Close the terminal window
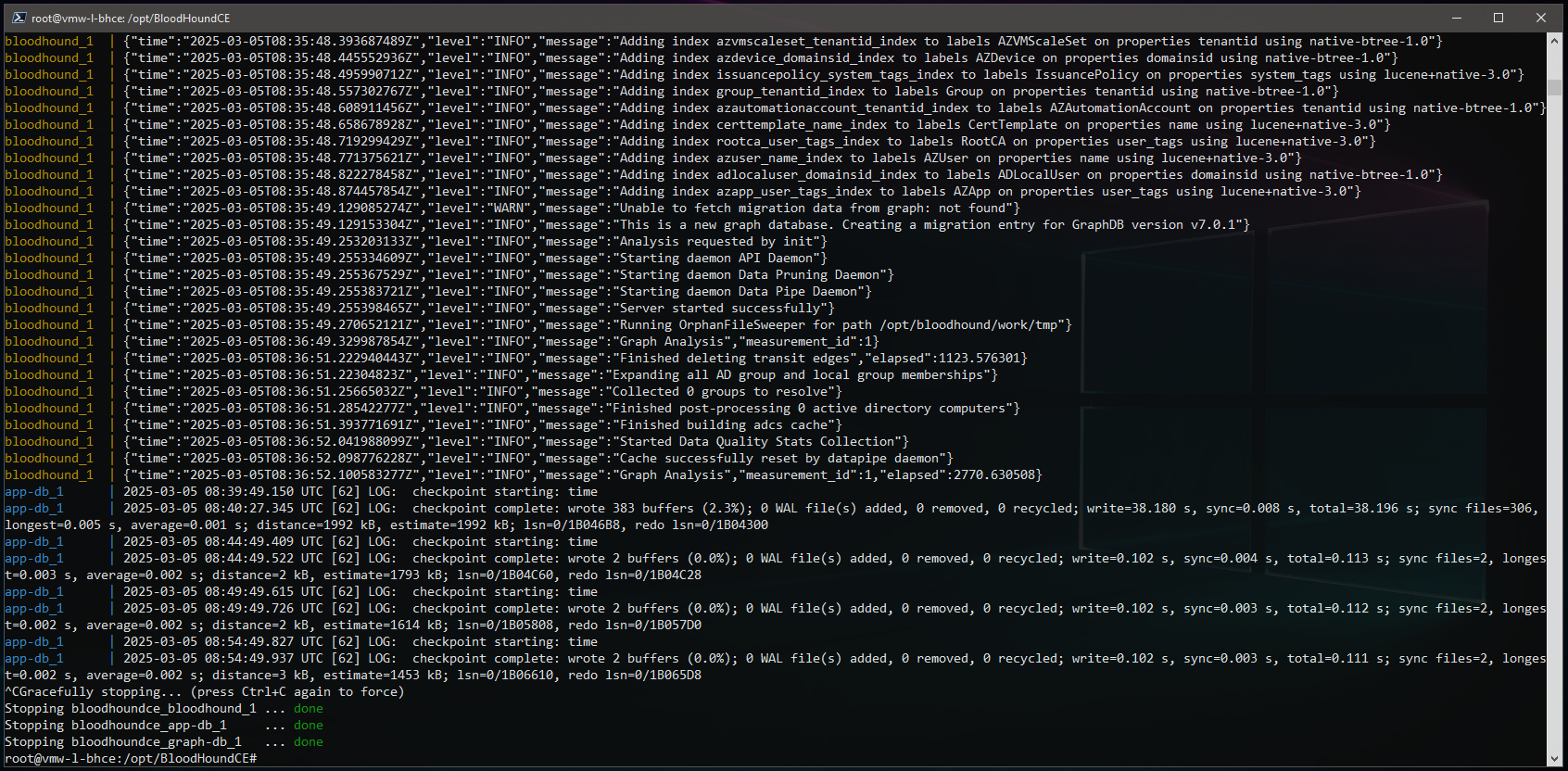1568x771 pixels. click(1541, 18)
